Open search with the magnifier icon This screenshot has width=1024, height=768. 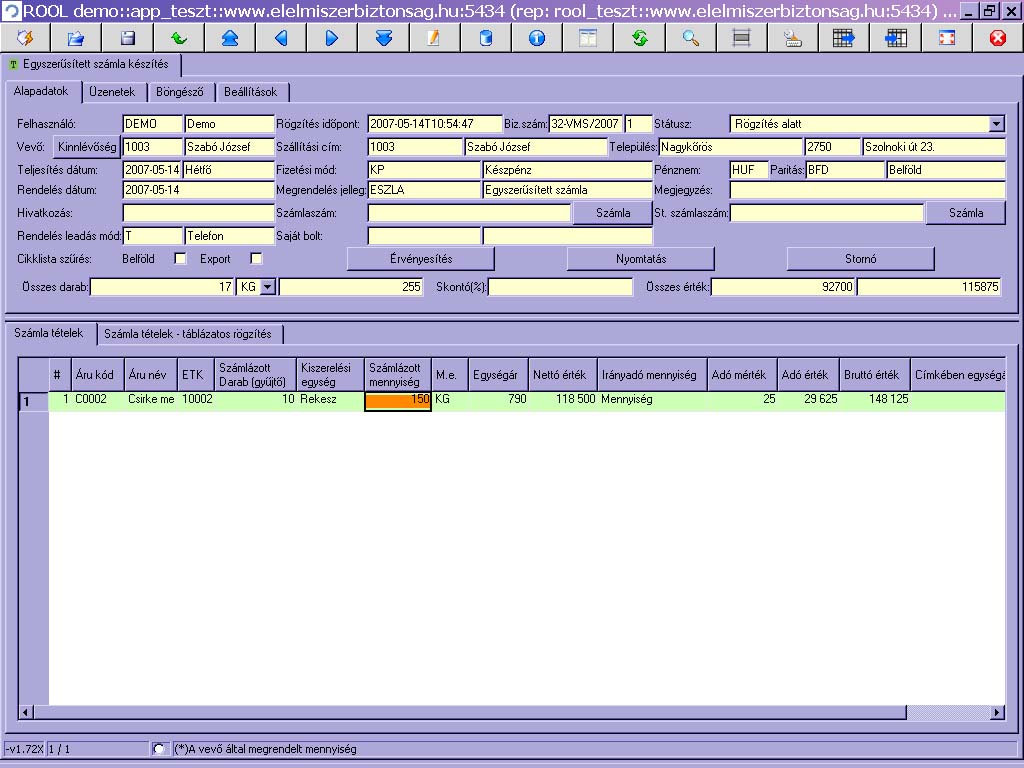tap(690, 38)
